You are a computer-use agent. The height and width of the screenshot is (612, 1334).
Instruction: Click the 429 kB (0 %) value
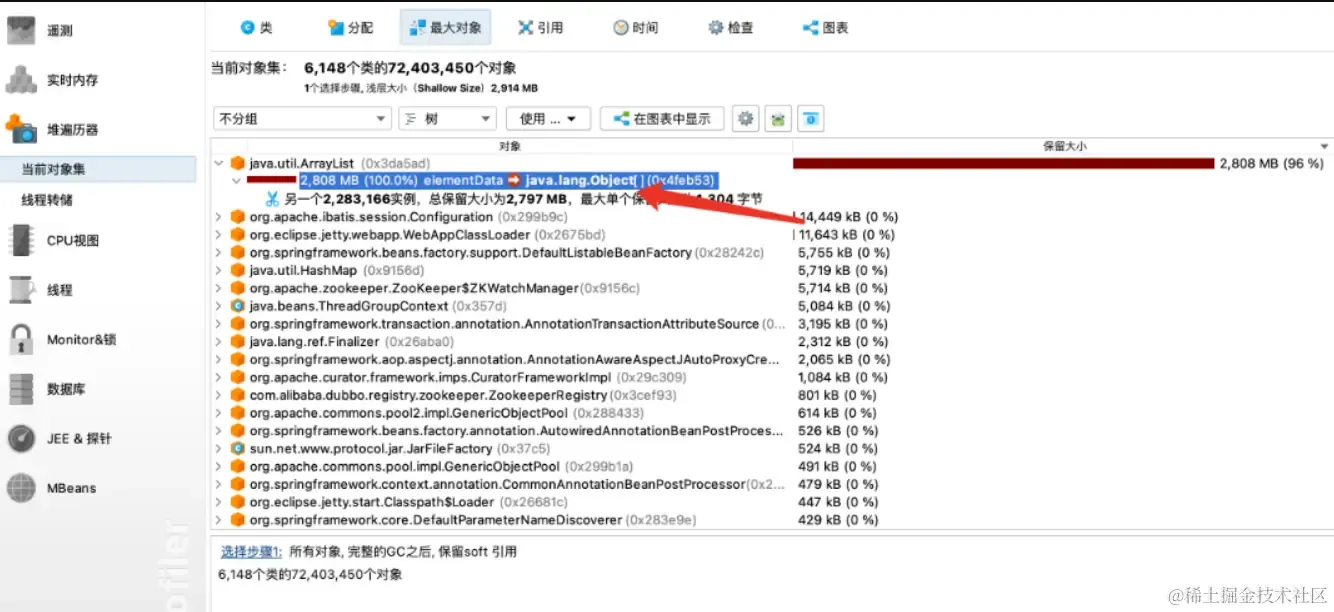(838, 520)
